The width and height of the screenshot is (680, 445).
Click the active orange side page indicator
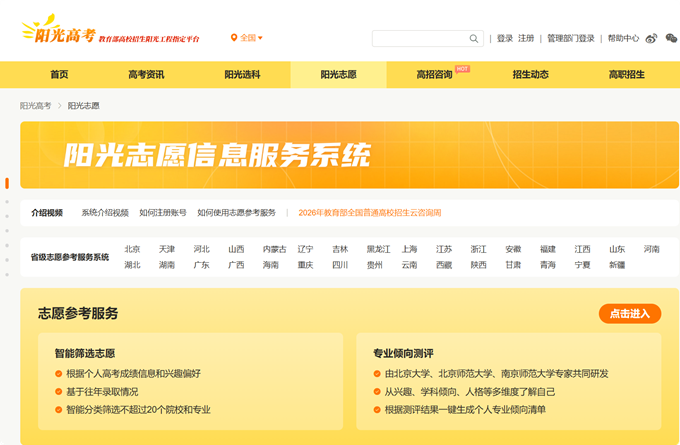point(7,183)
